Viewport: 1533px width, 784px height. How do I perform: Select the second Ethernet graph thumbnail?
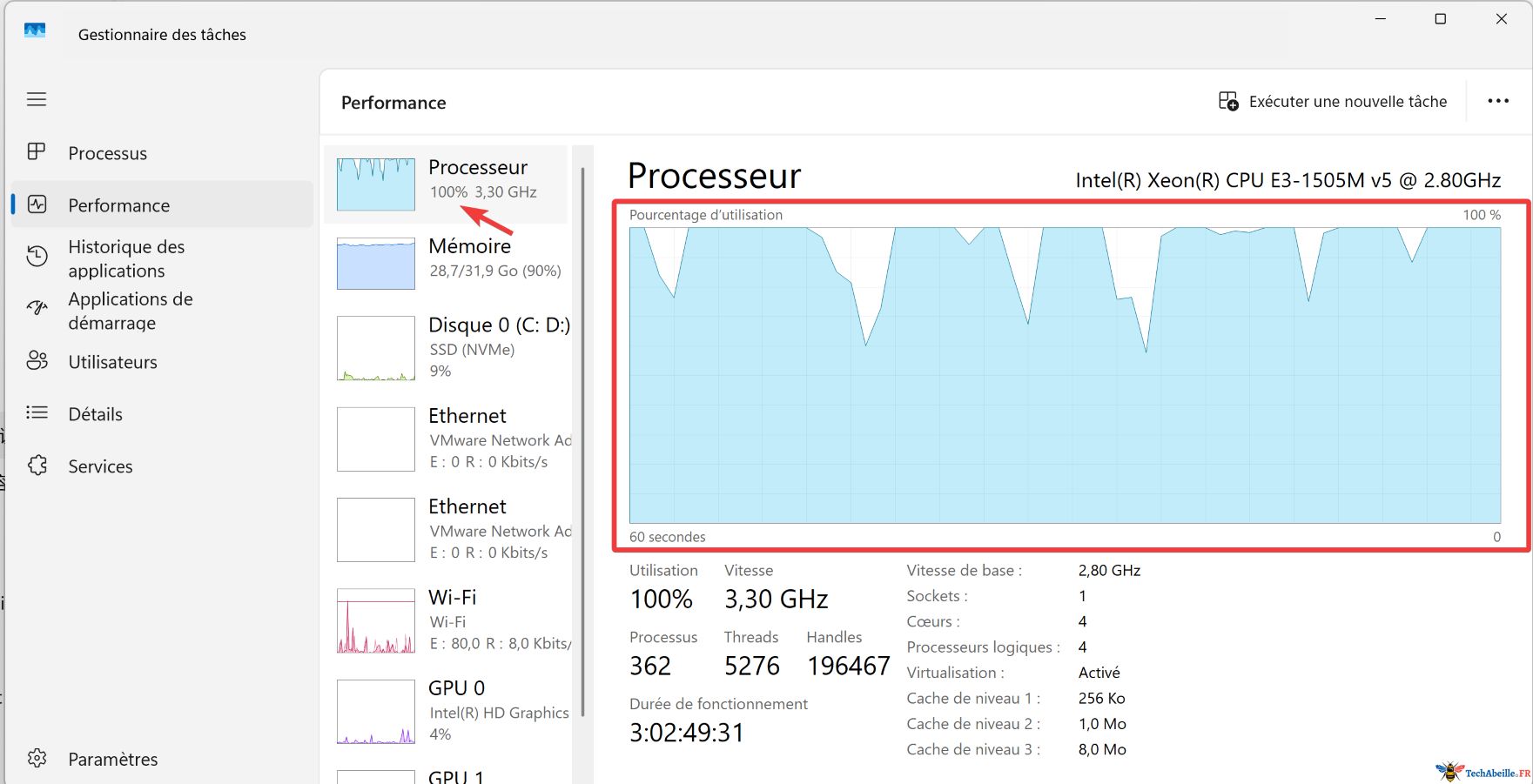pyautogui.click(x=376, y=530)
